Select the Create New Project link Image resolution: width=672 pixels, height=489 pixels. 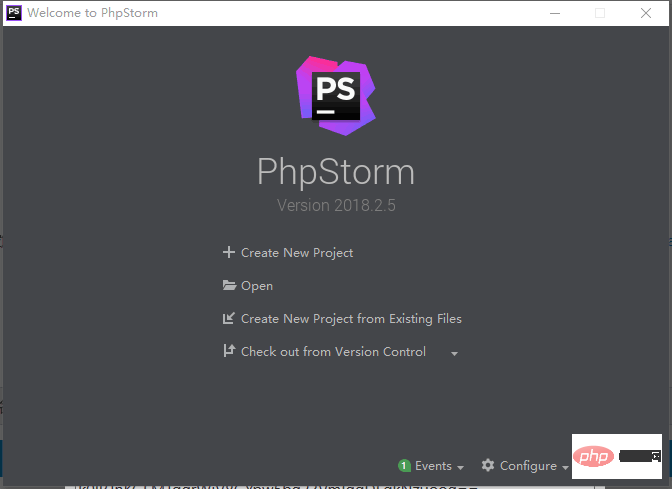(297, 253)
